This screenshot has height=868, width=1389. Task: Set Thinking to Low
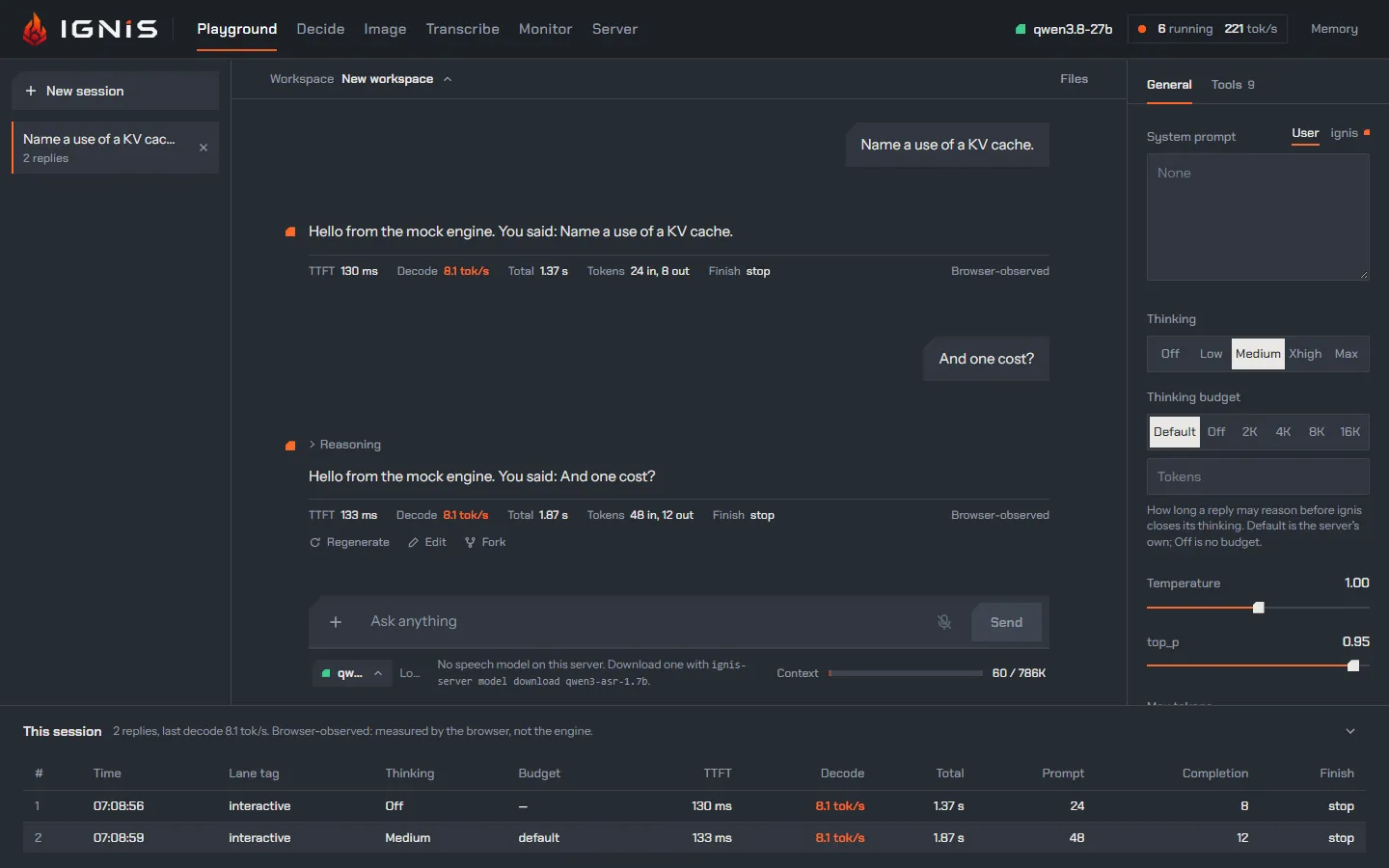tap(1211, 354)
